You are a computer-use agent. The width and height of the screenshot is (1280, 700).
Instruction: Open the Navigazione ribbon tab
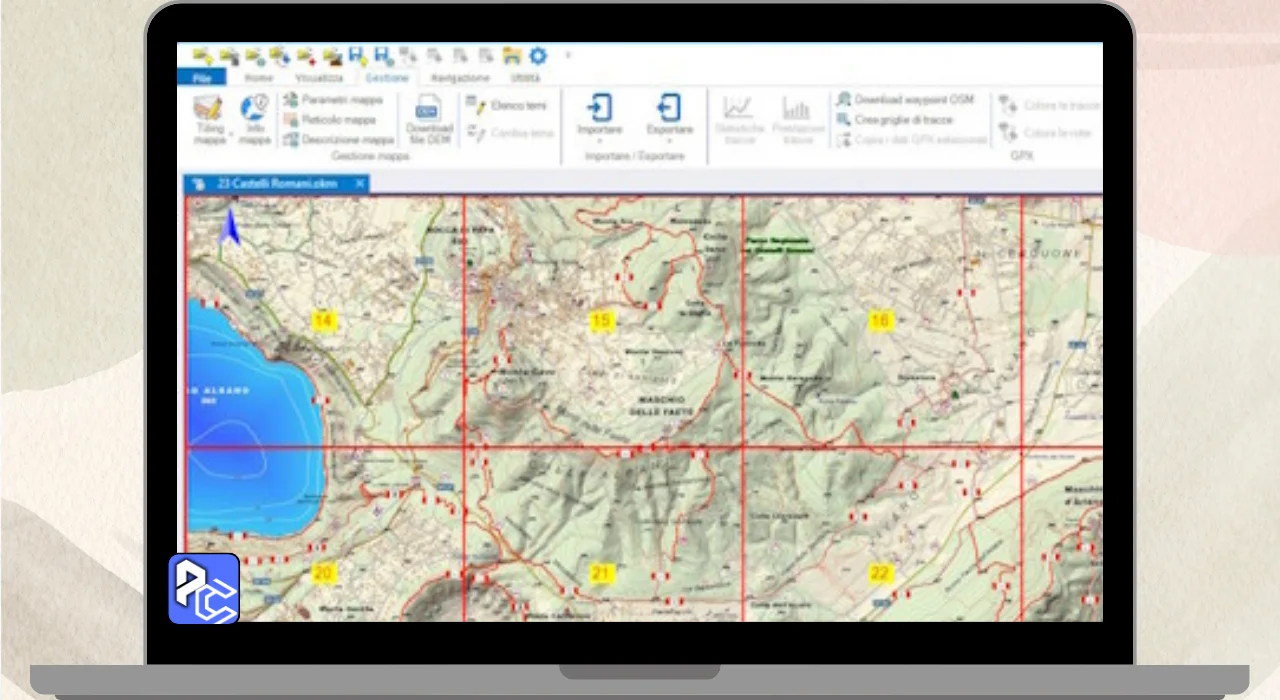460,78
